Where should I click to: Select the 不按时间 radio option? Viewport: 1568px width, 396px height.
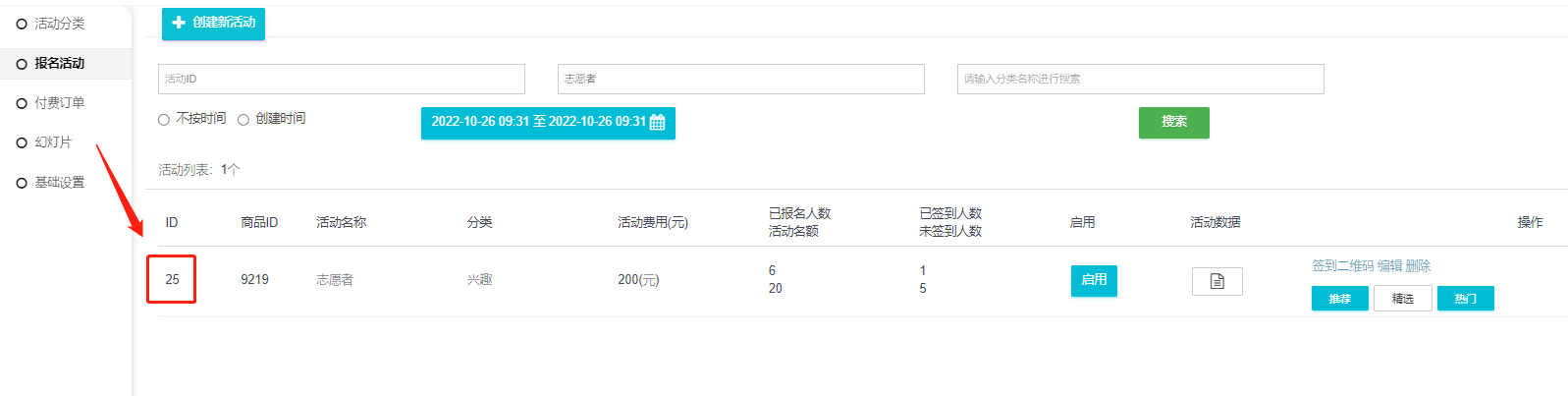[164, 120]
